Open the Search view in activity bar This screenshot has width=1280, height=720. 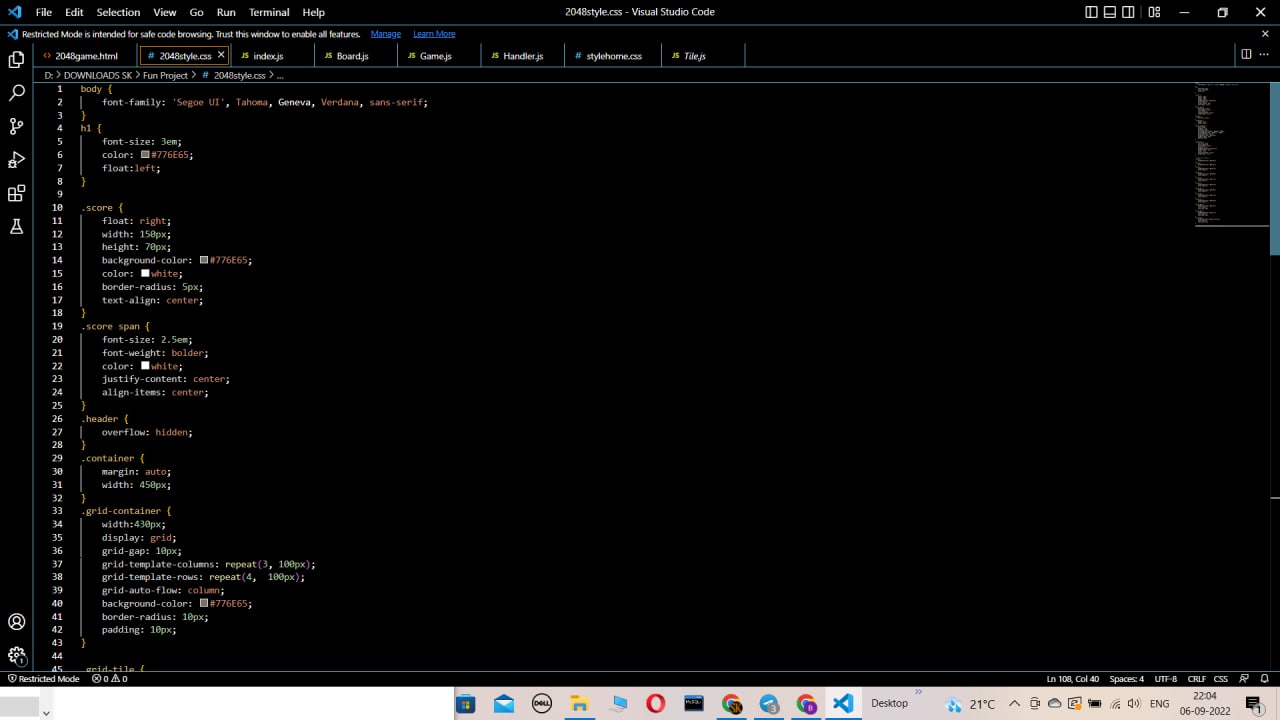[16, 93]
